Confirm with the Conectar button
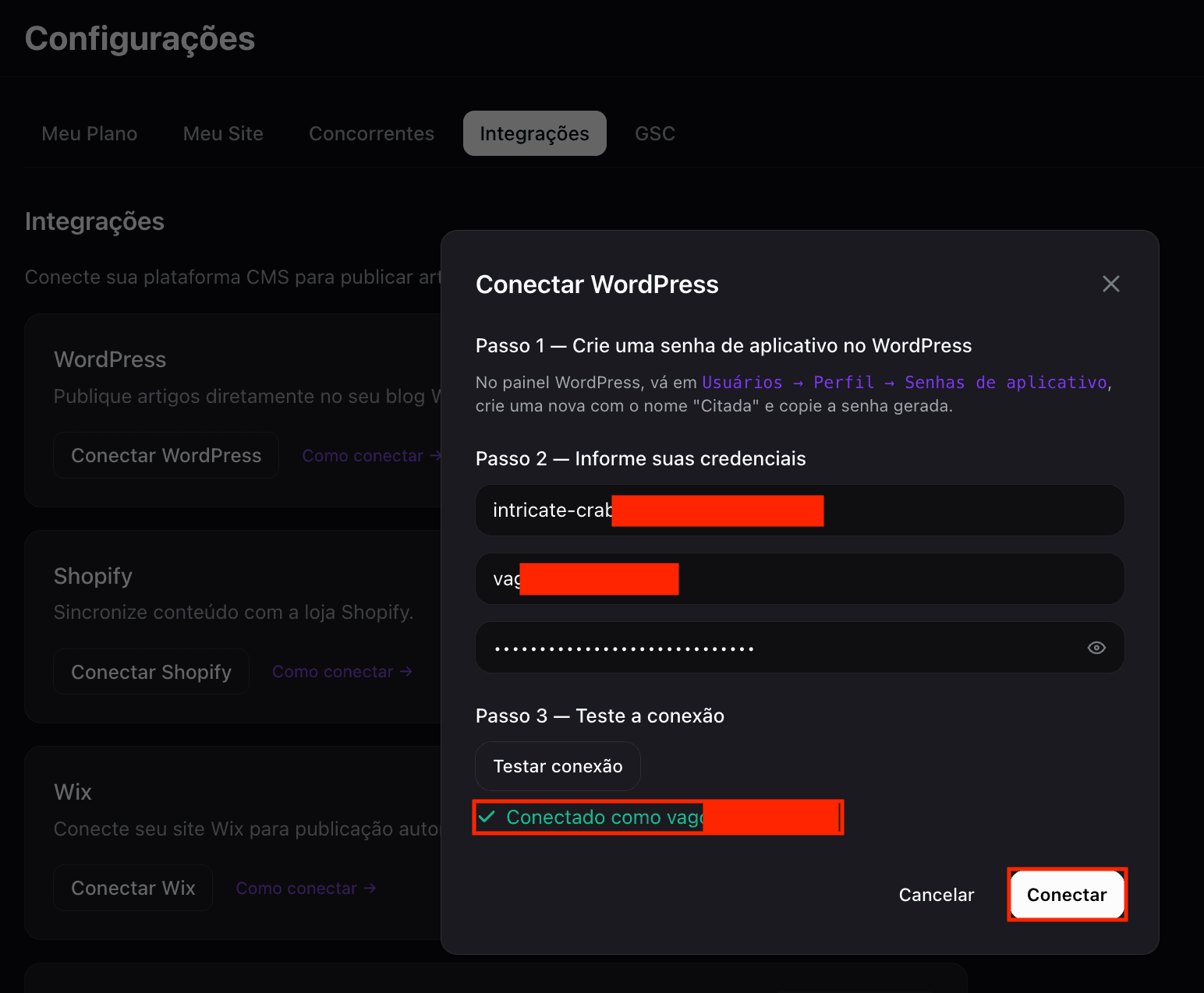 tap(1067, 895)
